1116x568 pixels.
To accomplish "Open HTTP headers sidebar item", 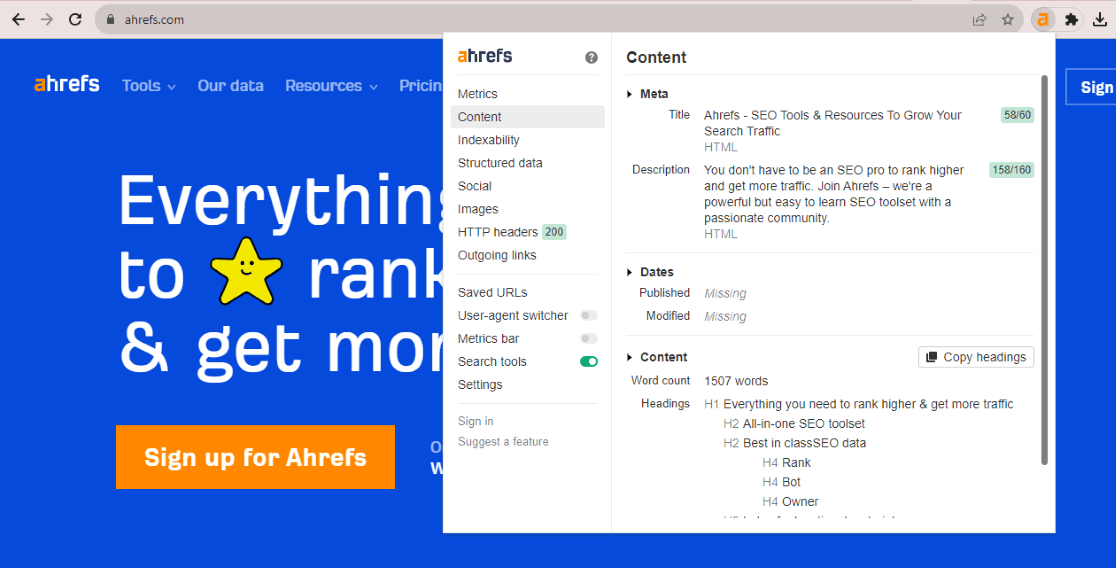I will point(527,232).
